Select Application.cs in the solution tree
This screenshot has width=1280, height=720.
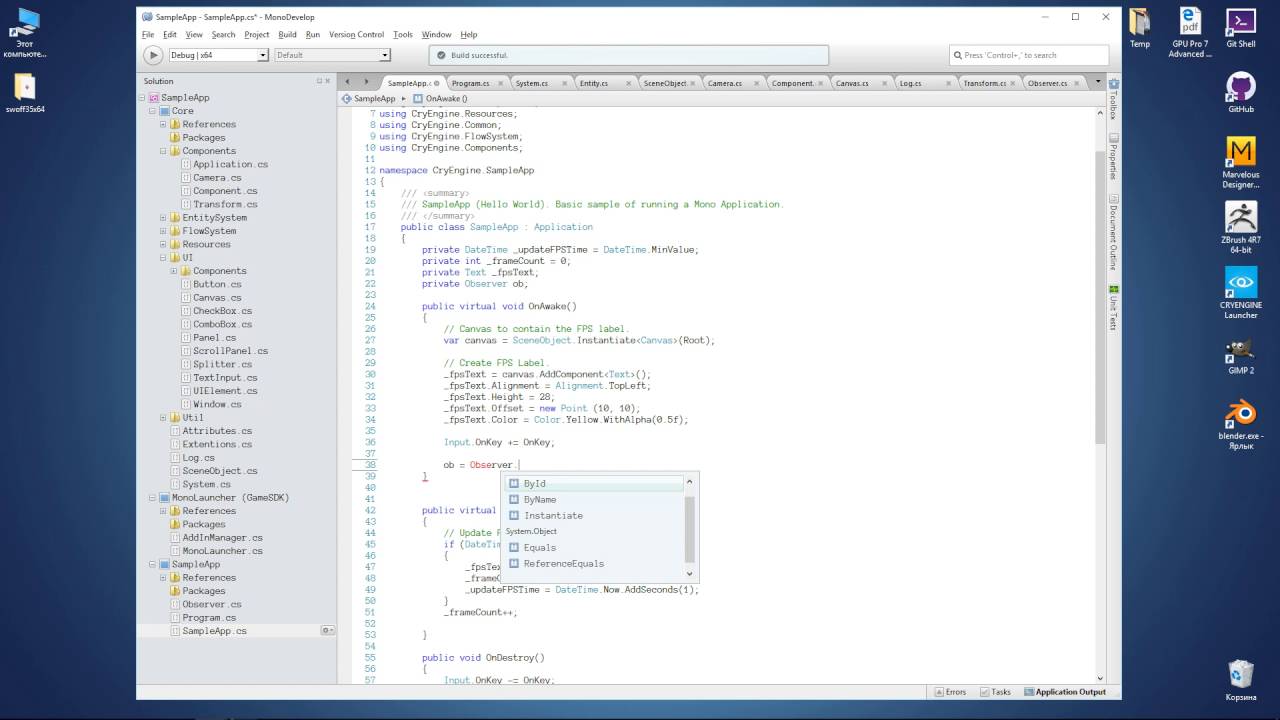tap(230, 164)
